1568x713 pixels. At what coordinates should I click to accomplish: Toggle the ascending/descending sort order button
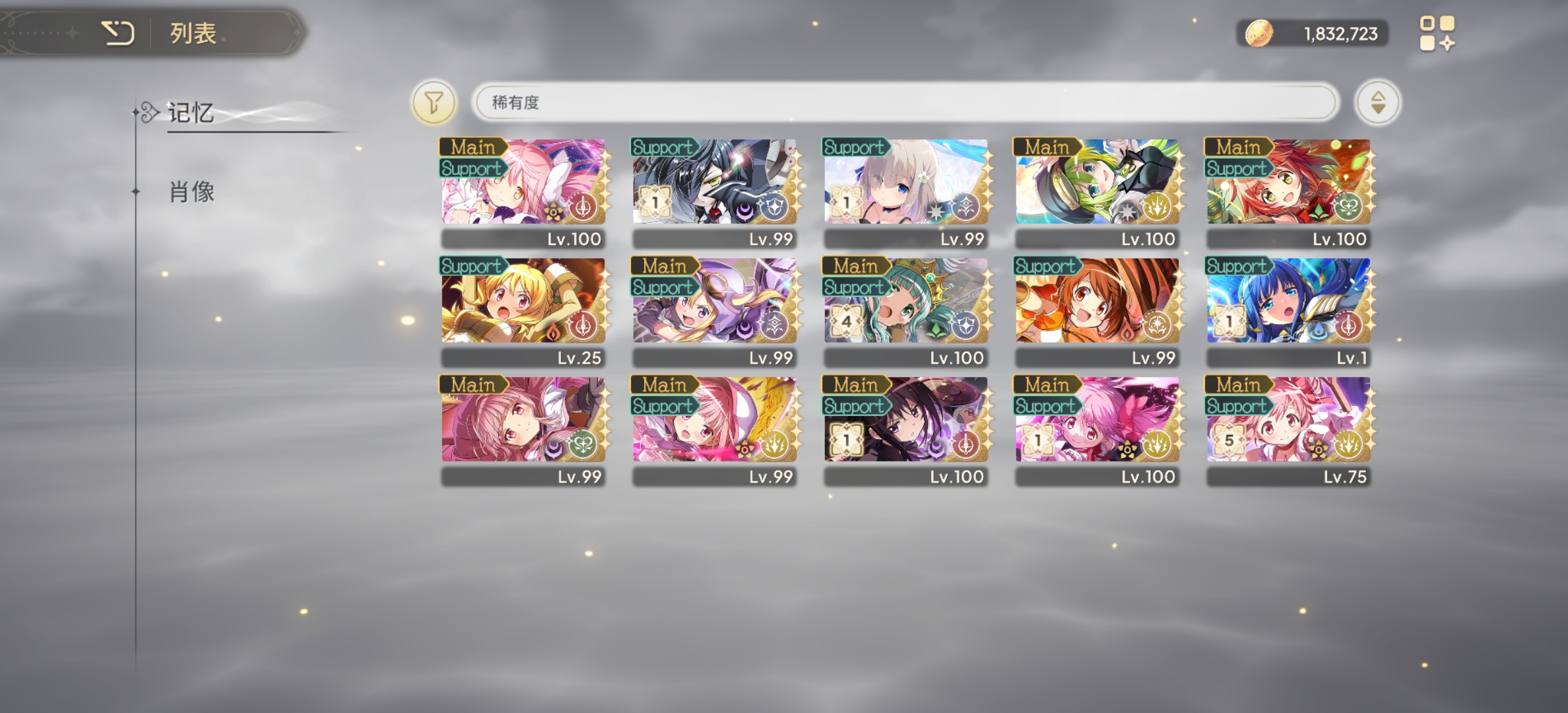point(1377,102)
